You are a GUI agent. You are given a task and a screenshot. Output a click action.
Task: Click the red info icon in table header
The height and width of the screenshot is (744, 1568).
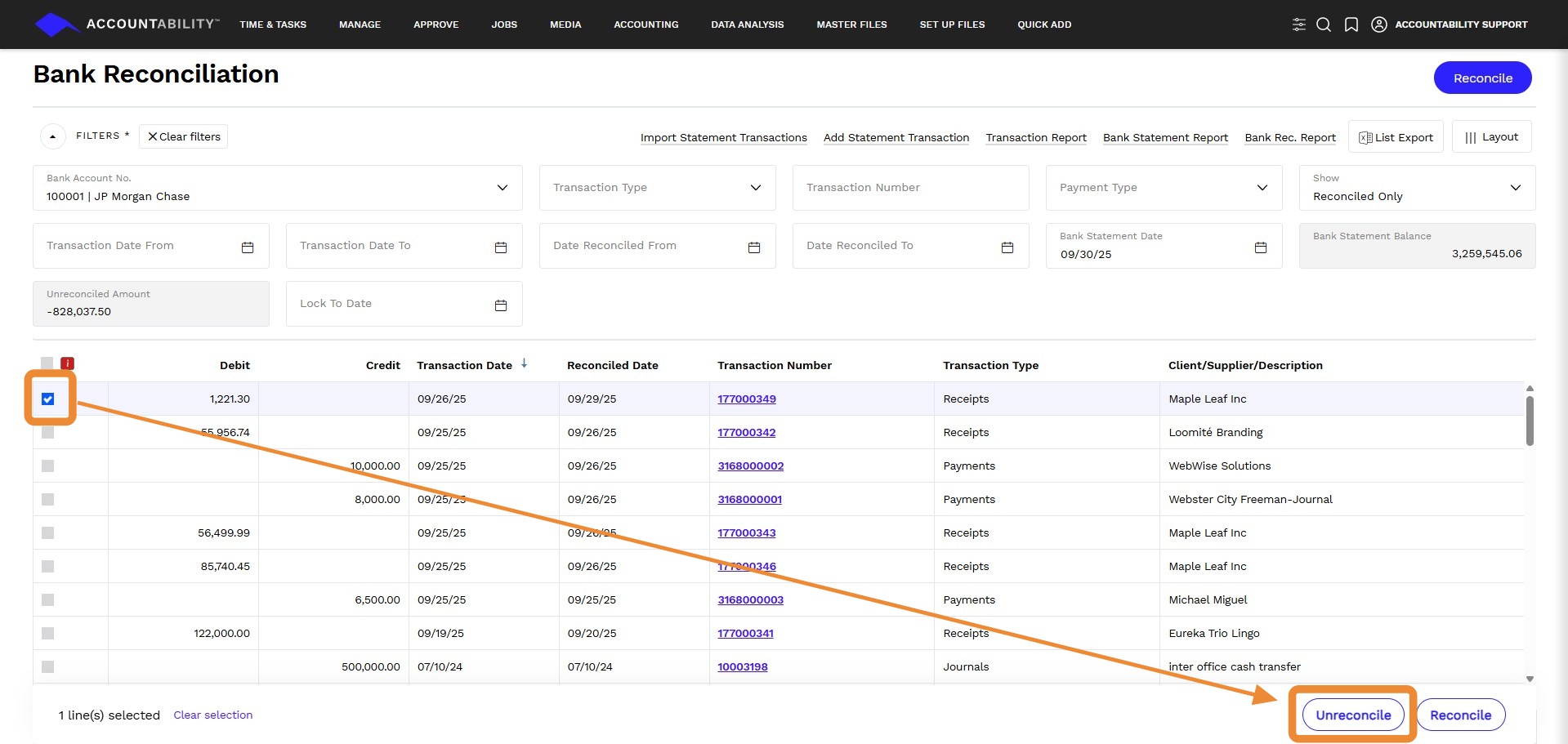pos(68,363)
